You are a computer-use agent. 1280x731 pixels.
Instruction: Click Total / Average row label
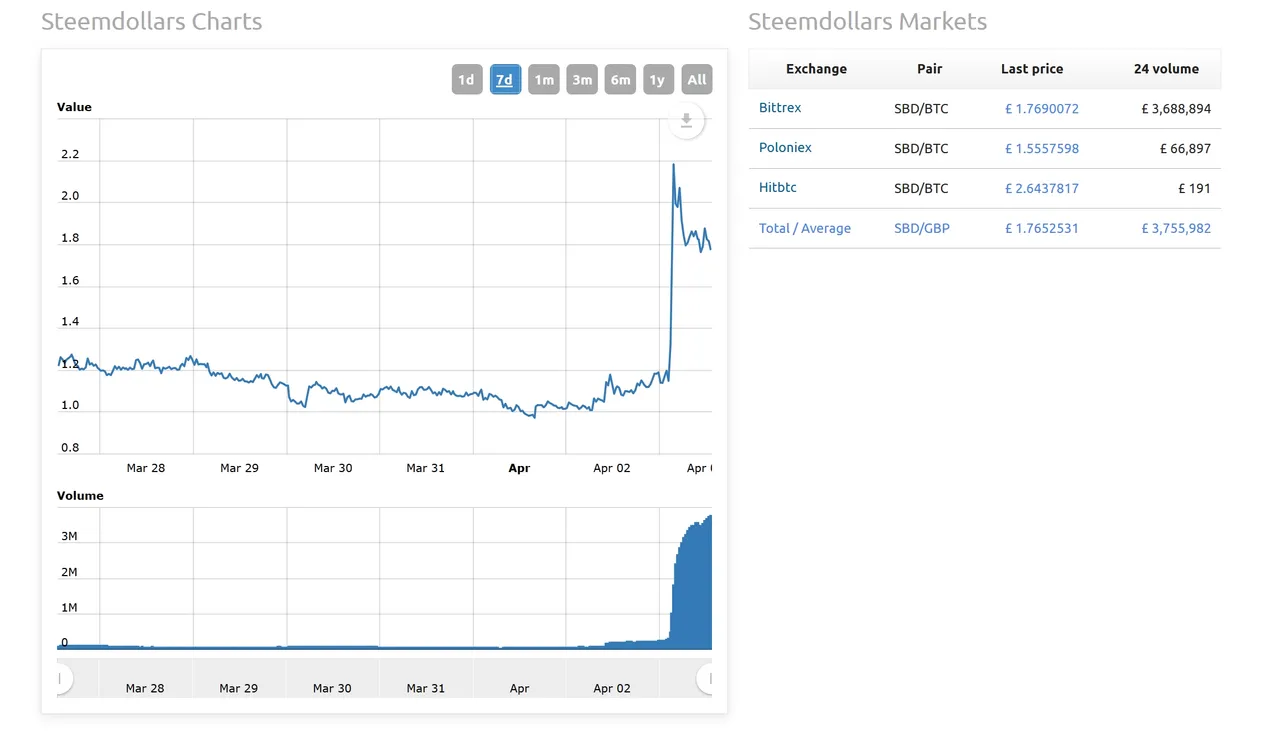pyautogui.click(x=805, y=228)
